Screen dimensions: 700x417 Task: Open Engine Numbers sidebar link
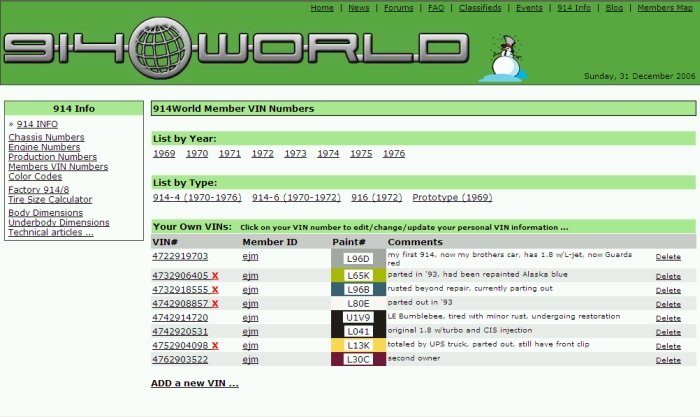point(44,147)
